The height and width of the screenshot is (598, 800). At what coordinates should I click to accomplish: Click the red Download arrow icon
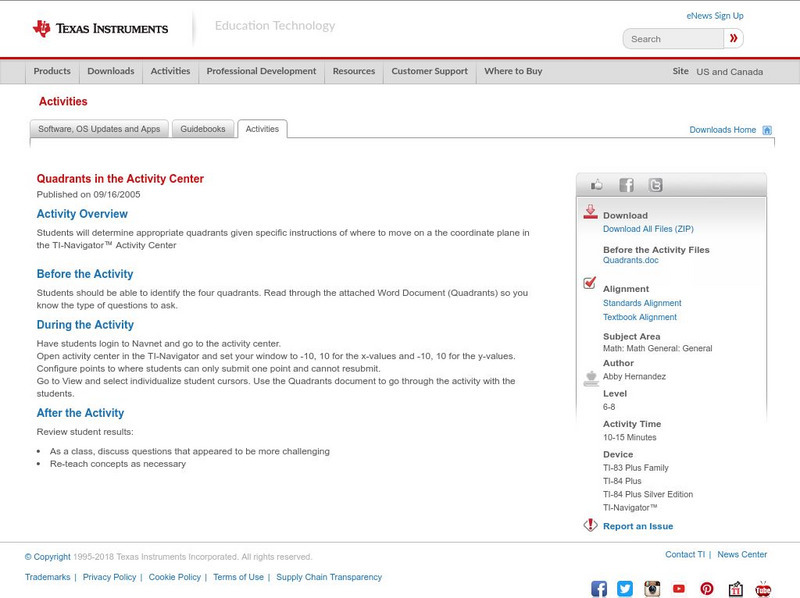[591, 210]
